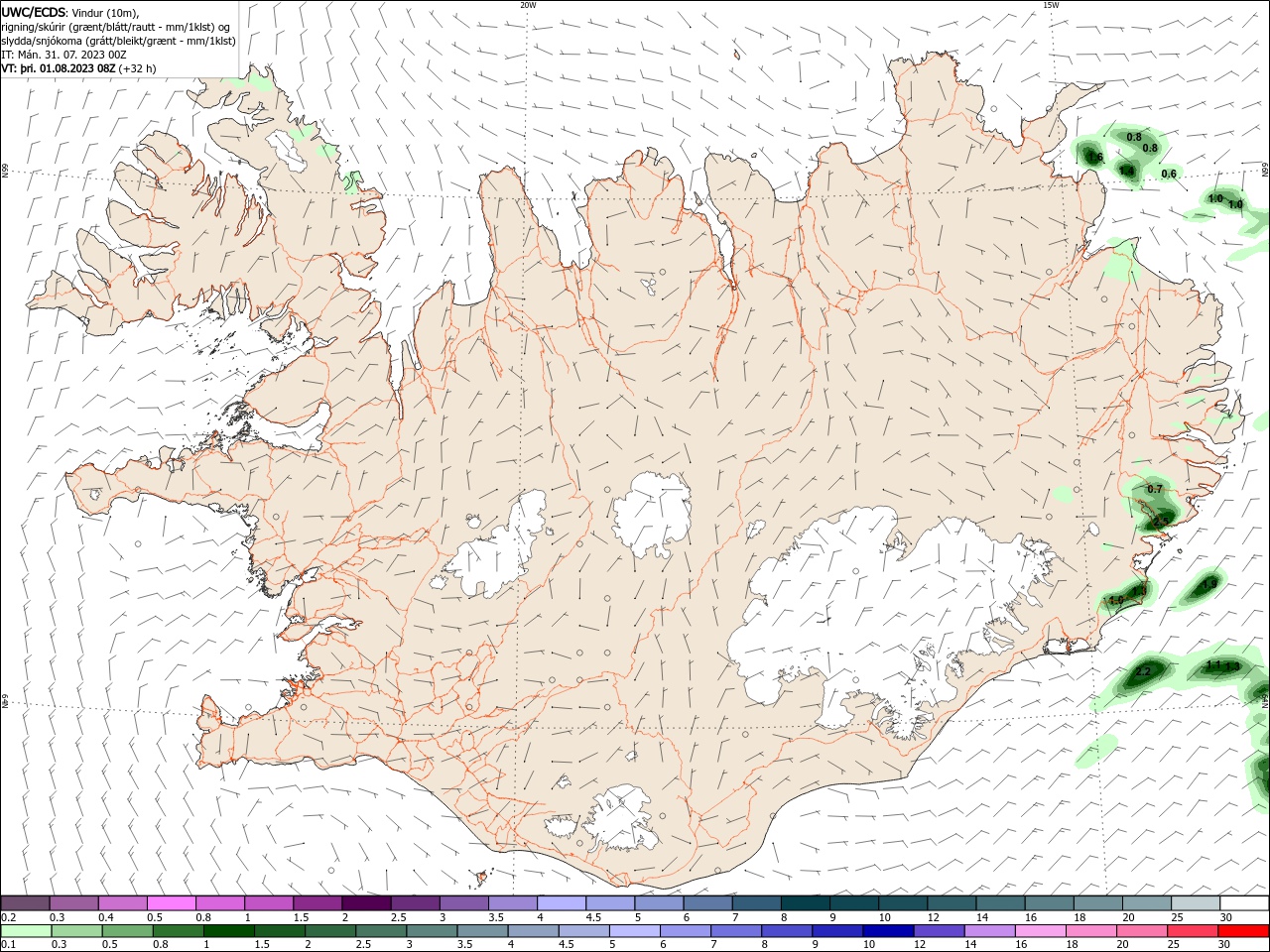Click the bright pink top-legend swatch between 0.5 and 0.8
1270x952 pixels.
tap(171, 903)
